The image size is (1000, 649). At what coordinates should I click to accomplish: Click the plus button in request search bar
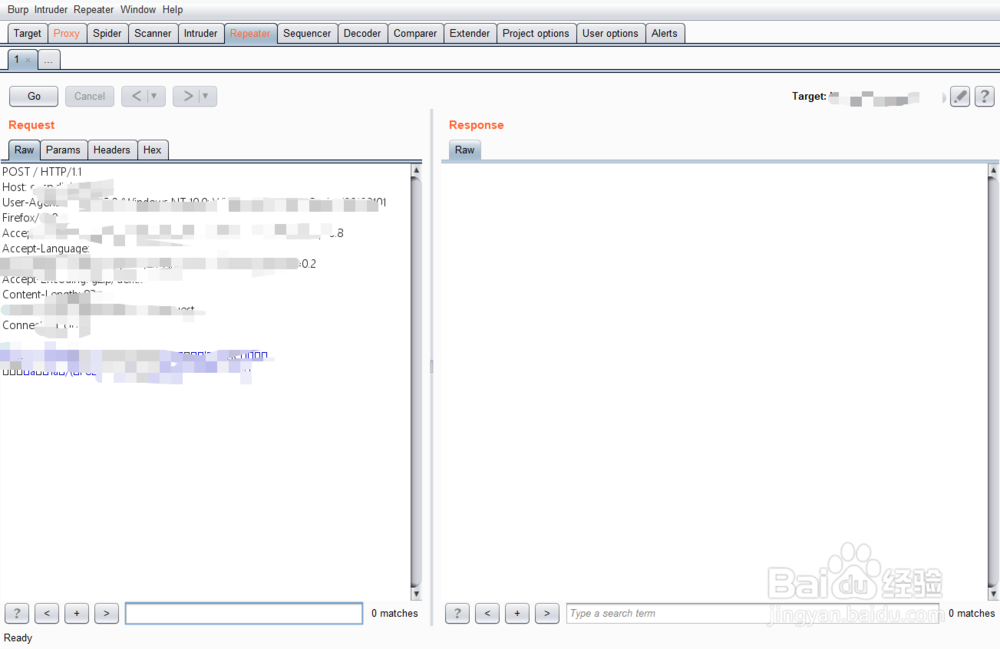point(77,613)
